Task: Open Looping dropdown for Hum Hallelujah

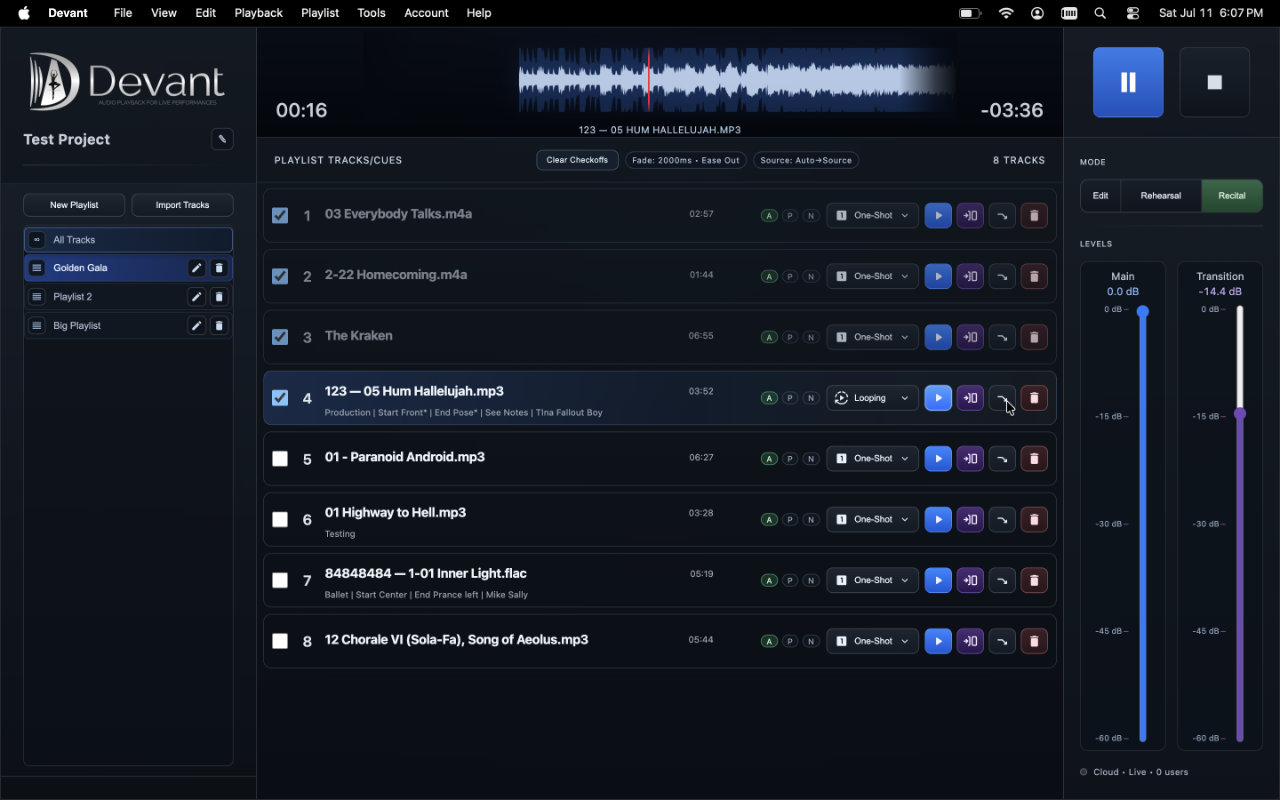Action: pyautogui.click(x=872, y=398)
